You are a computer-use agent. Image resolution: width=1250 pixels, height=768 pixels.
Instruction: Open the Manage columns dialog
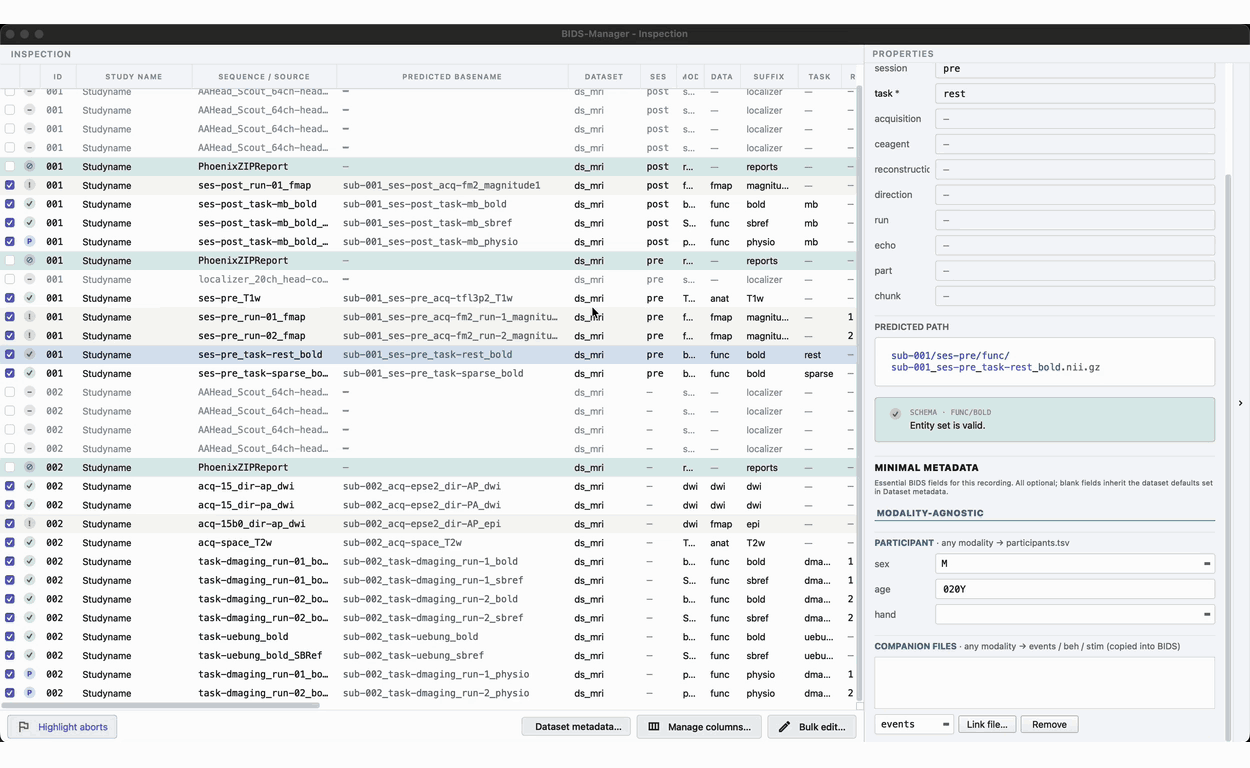click(699, 727)
